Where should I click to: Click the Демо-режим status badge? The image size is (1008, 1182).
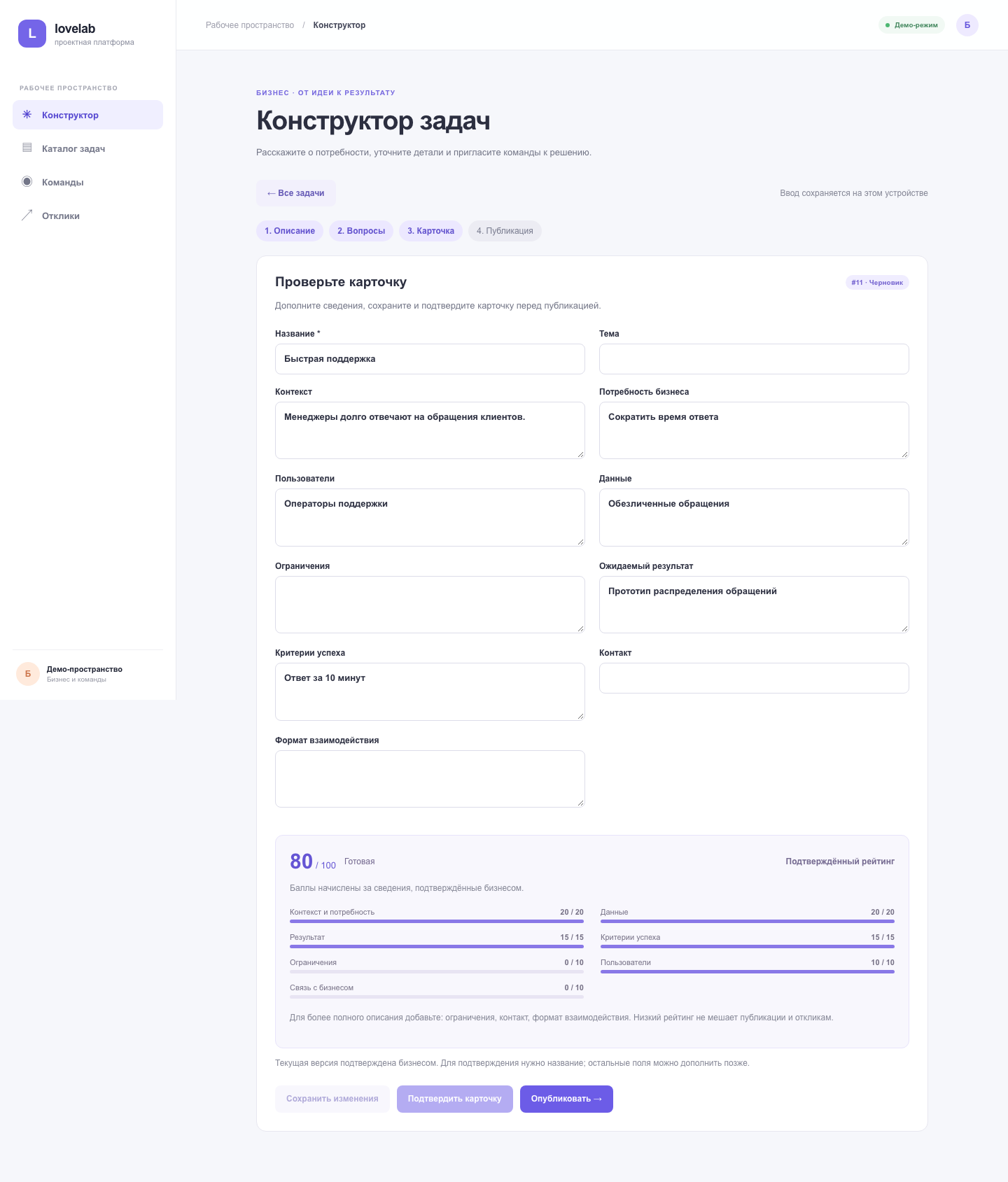(x=911, y=25)
